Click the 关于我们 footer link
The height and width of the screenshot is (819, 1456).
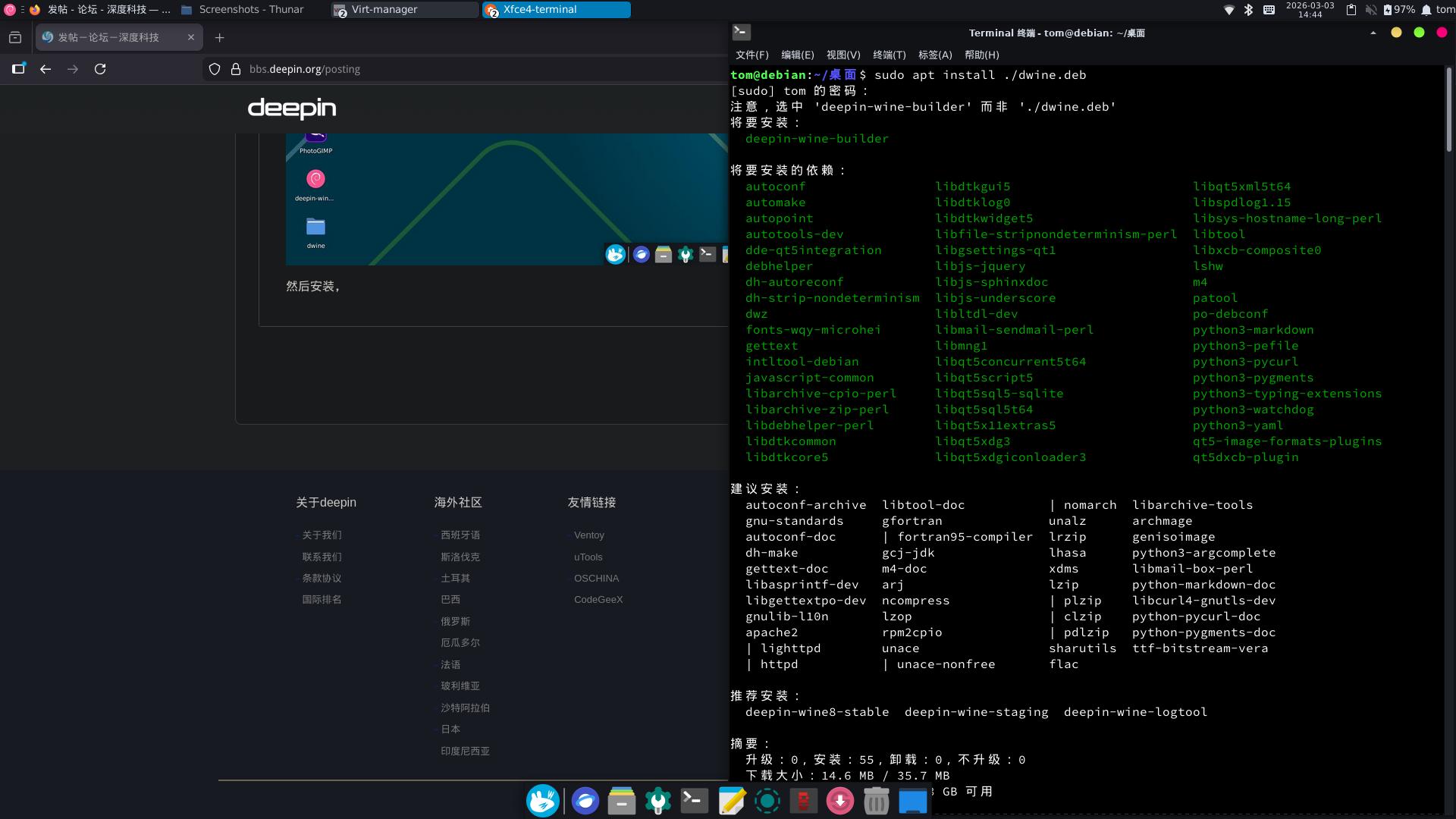pos(322,535)
